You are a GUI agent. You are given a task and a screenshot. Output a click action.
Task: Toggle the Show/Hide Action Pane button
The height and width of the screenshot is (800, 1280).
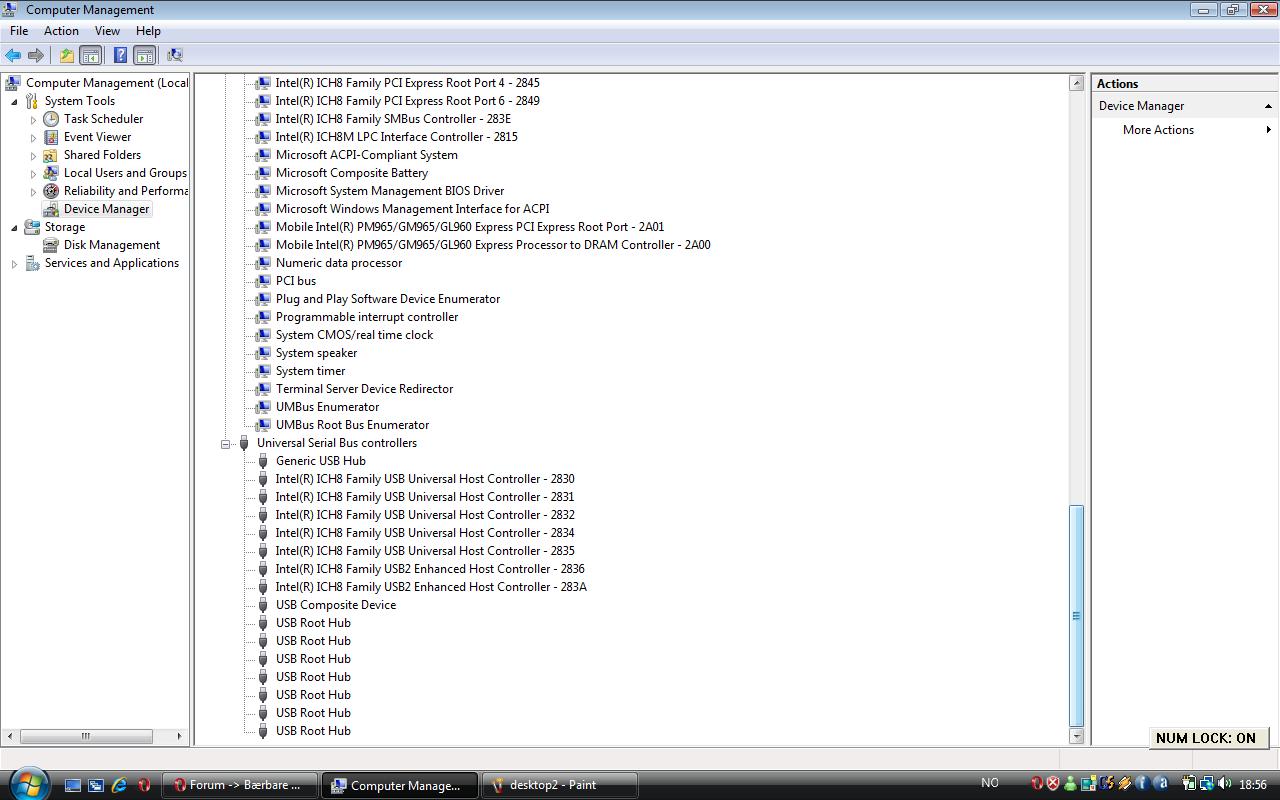tap(144, 56)
